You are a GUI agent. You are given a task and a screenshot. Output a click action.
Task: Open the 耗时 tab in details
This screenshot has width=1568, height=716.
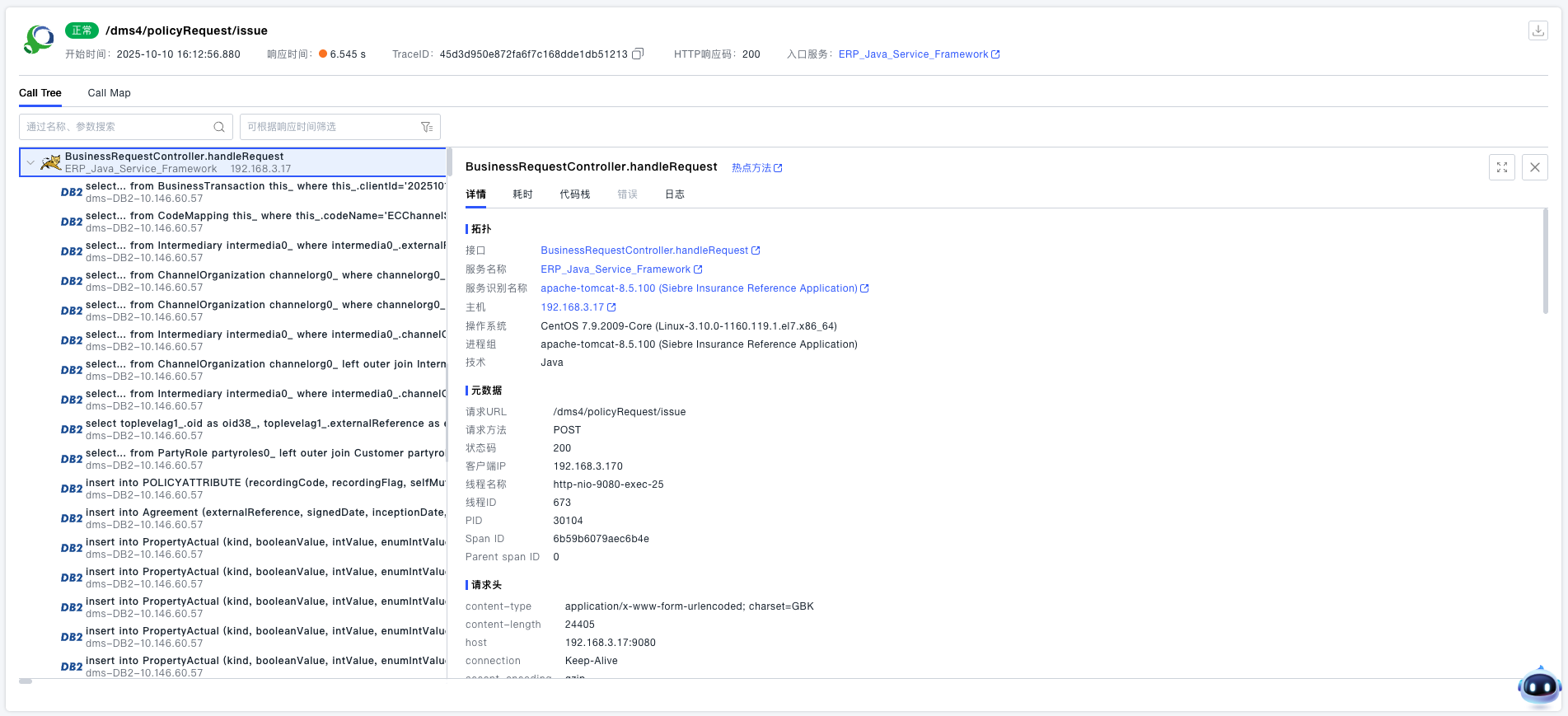tap(522, 194)
